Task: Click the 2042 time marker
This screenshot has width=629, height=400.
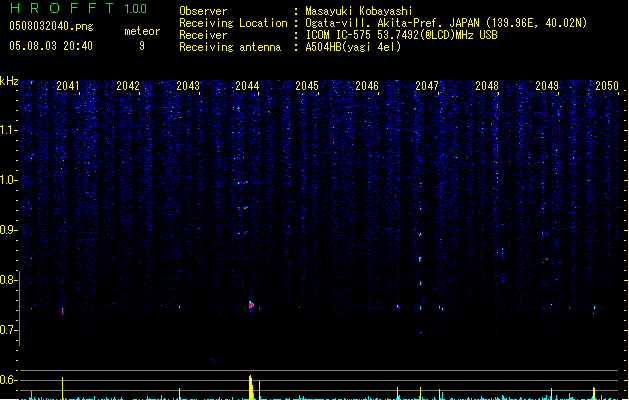Action: coord(128,85)
